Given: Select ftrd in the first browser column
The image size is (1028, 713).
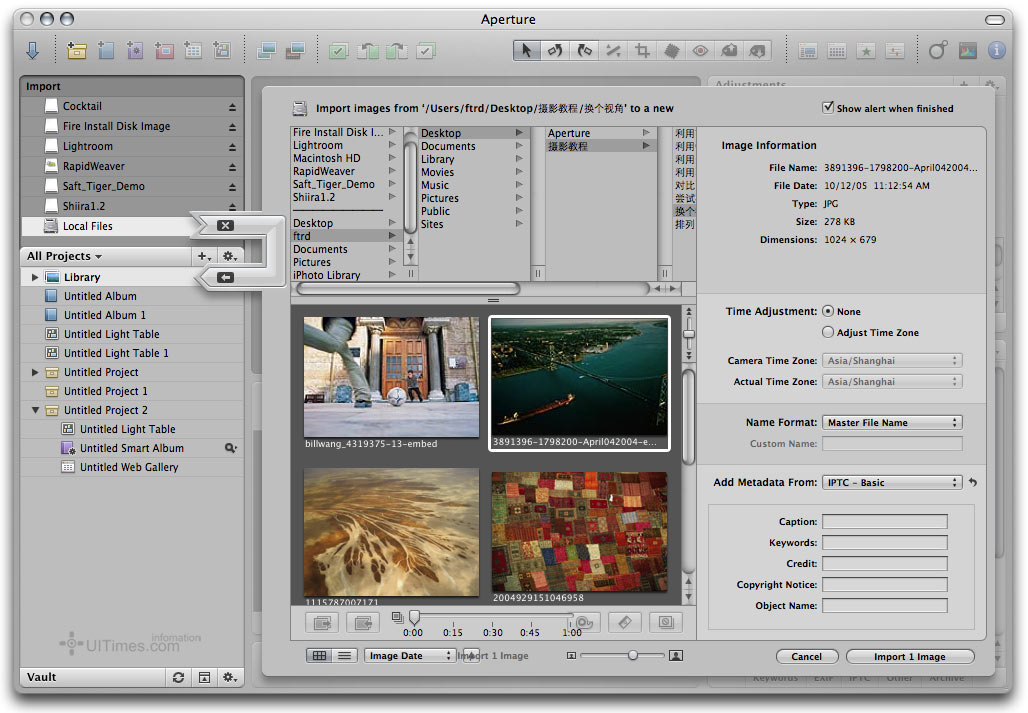Looking at the screenshot, I should tap(346, 236).
